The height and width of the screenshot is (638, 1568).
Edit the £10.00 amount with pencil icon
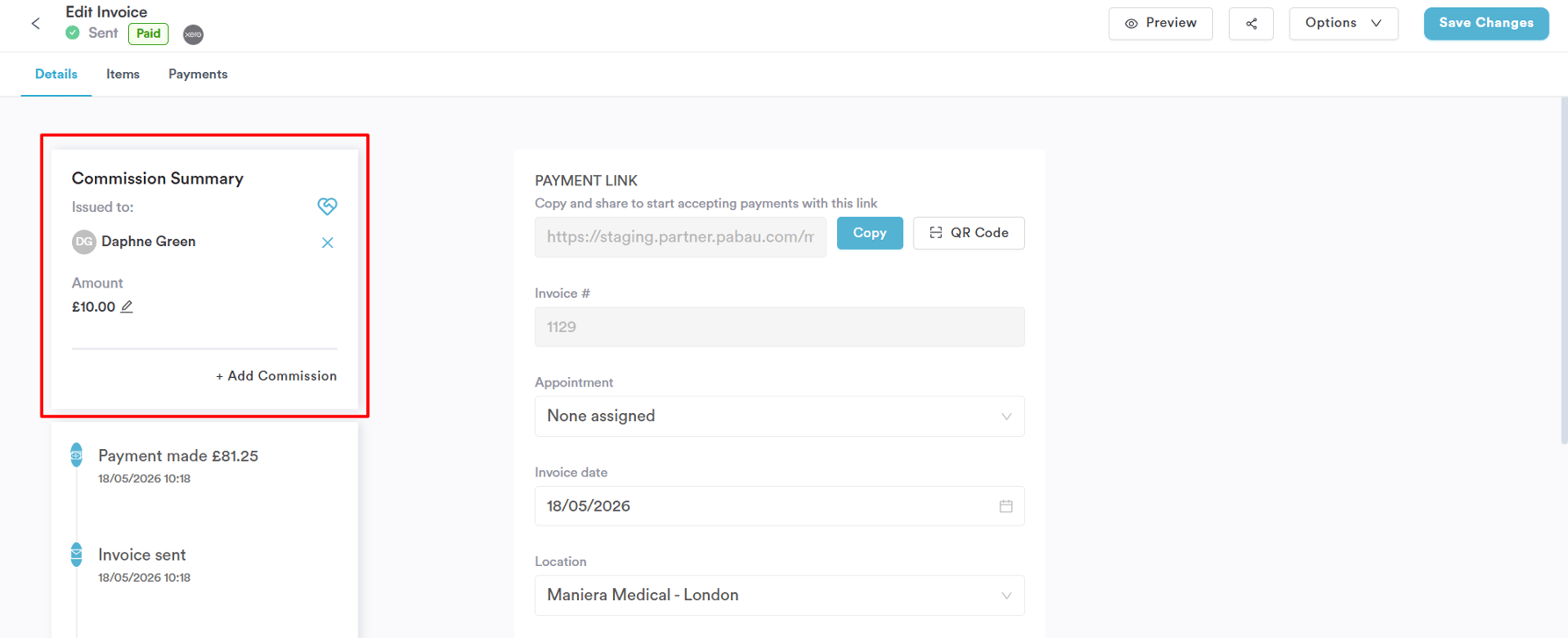coord(126,307)
